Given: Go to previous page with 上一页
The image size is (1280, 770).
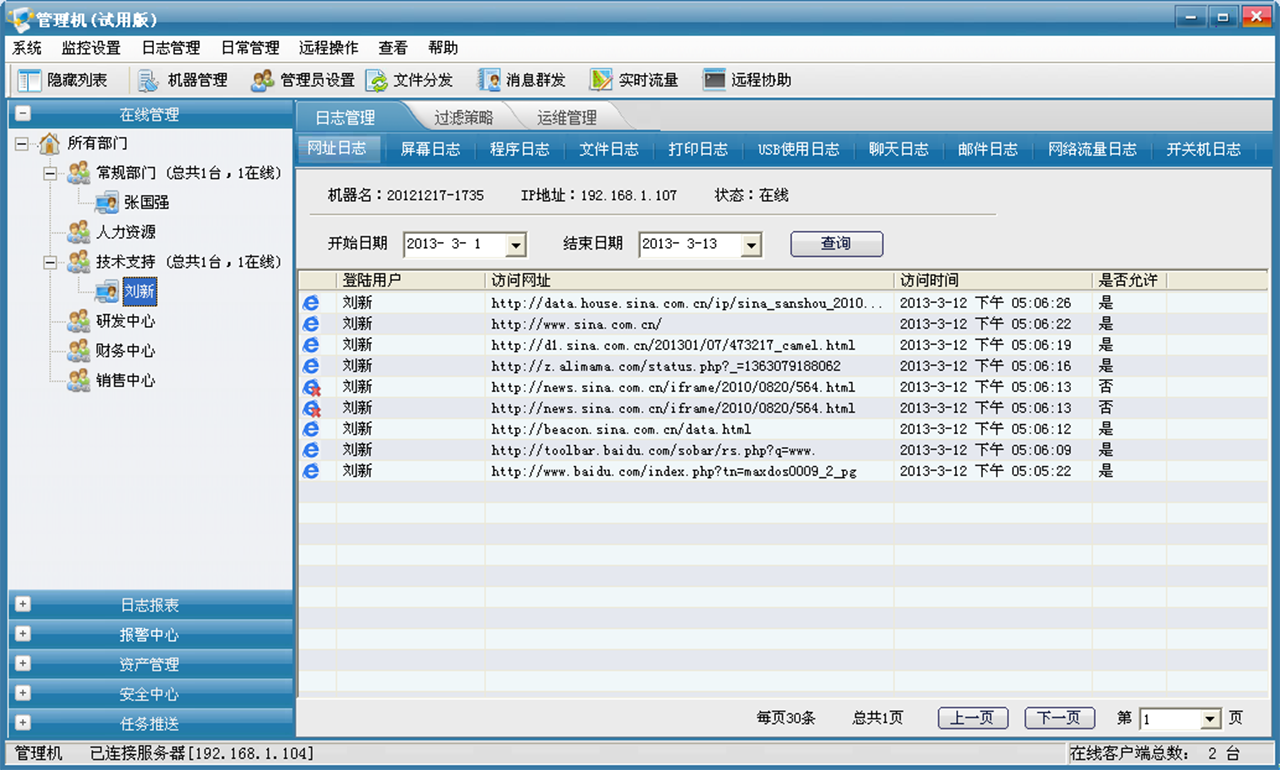Looking at the screenshot, I should 972,718.
